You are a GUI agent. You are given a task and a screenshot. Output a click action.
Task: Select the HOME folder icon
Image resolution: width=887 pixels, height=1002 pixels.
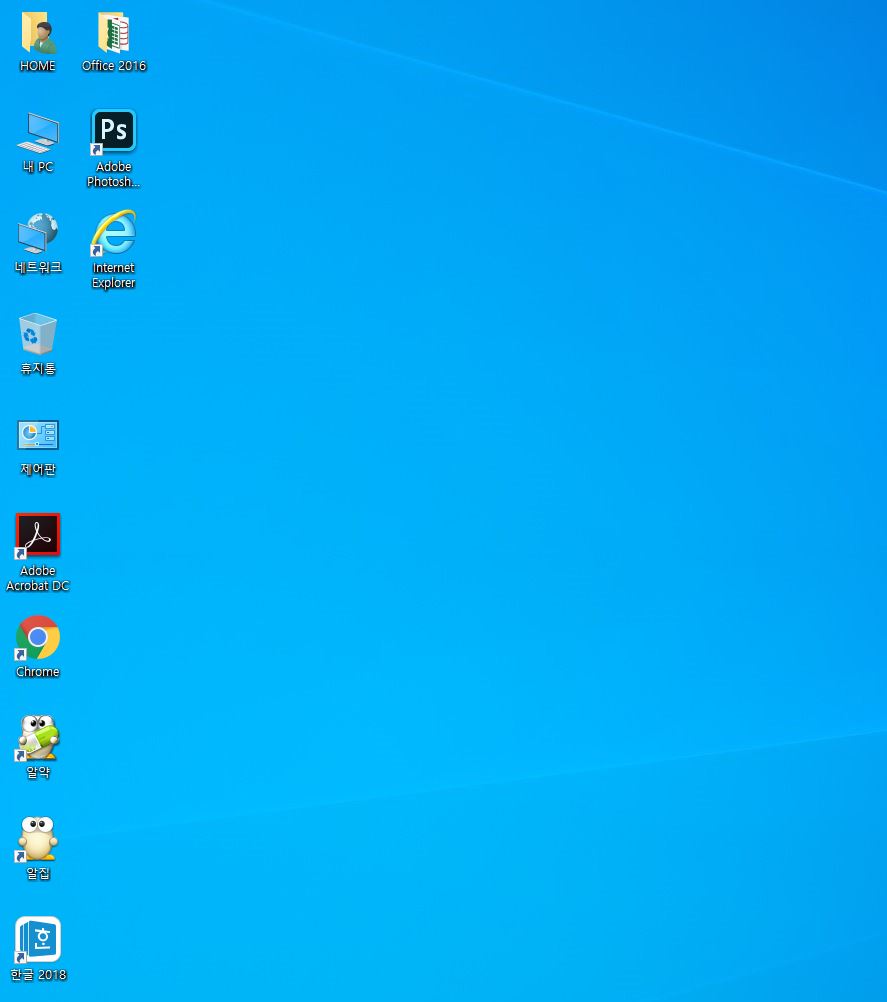pyautogui.click(x=38, y=32)
